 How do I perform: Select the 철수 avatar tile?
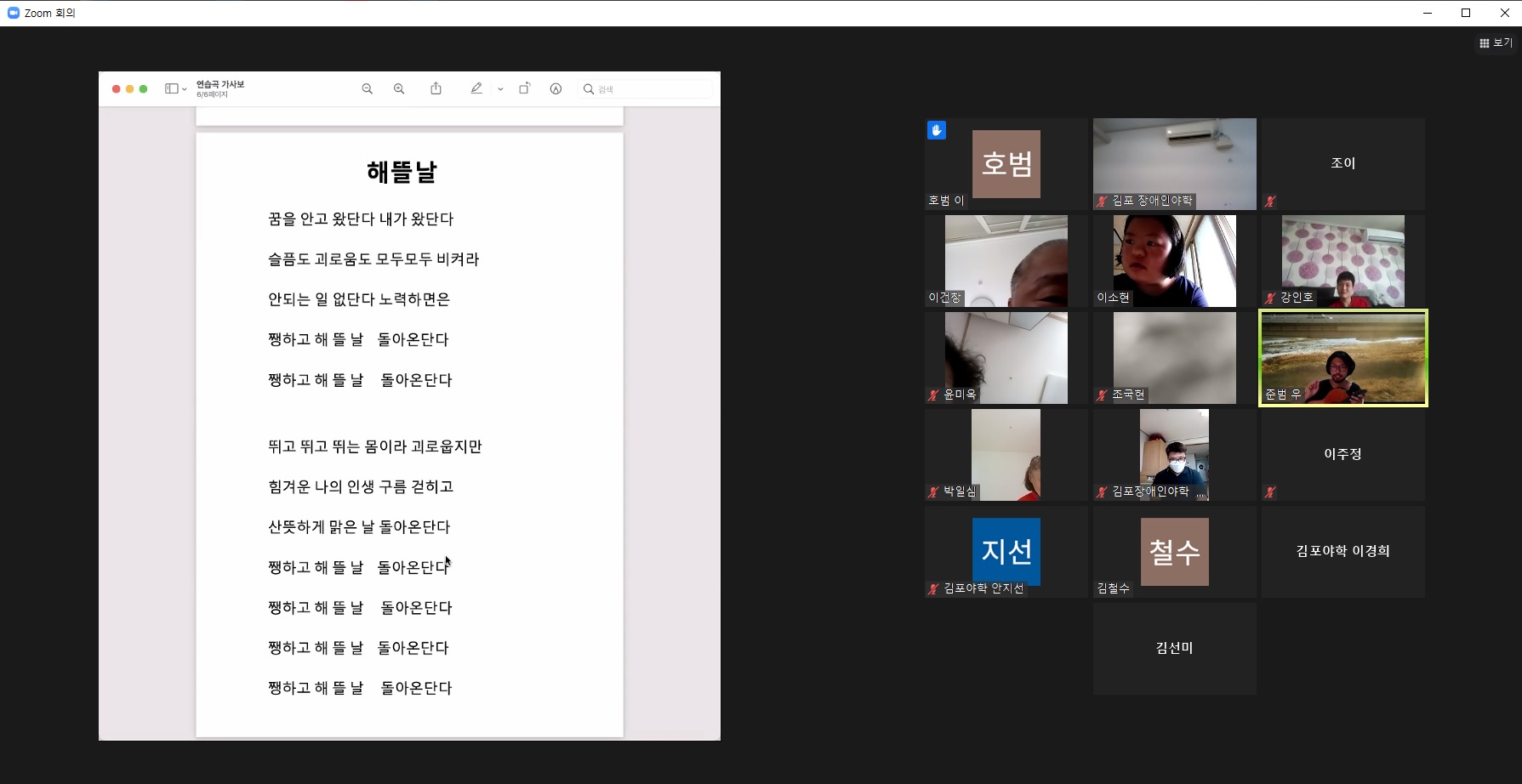1175,552
